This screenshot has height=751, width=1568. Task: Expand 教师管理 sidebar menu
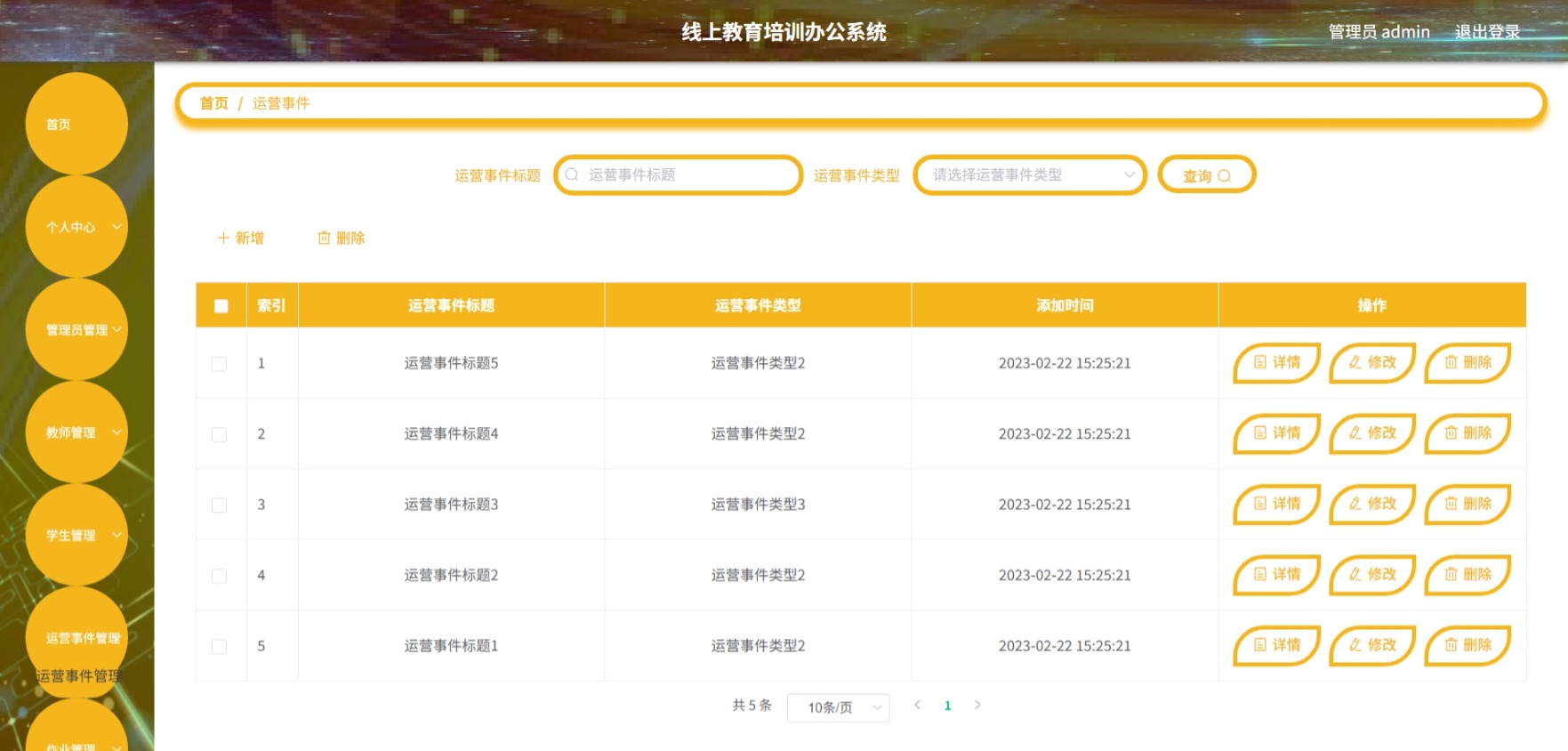point(76,432)
